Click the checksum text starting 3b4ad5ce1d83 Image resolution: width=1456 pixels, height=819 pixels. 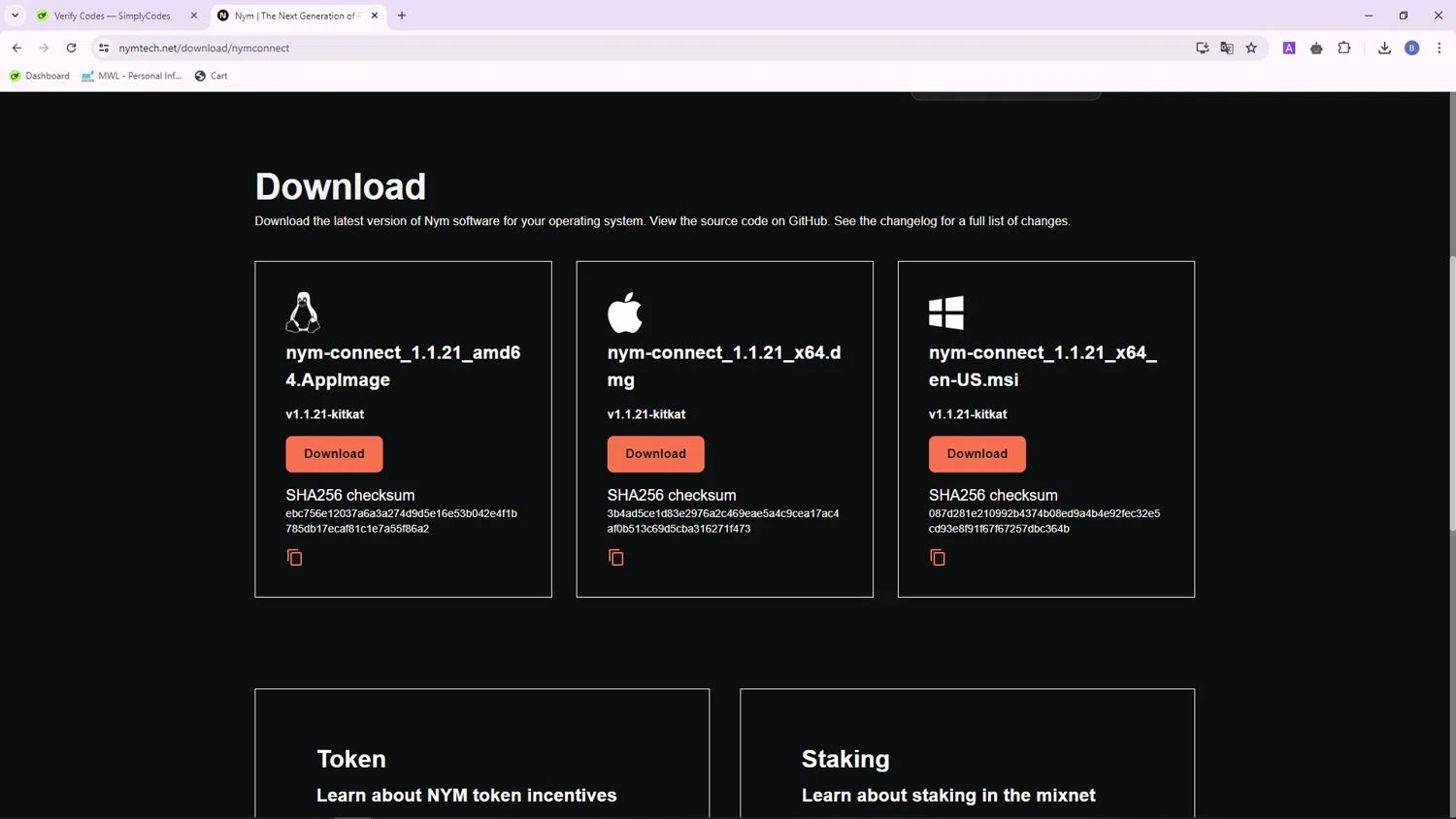click(723, 521)
